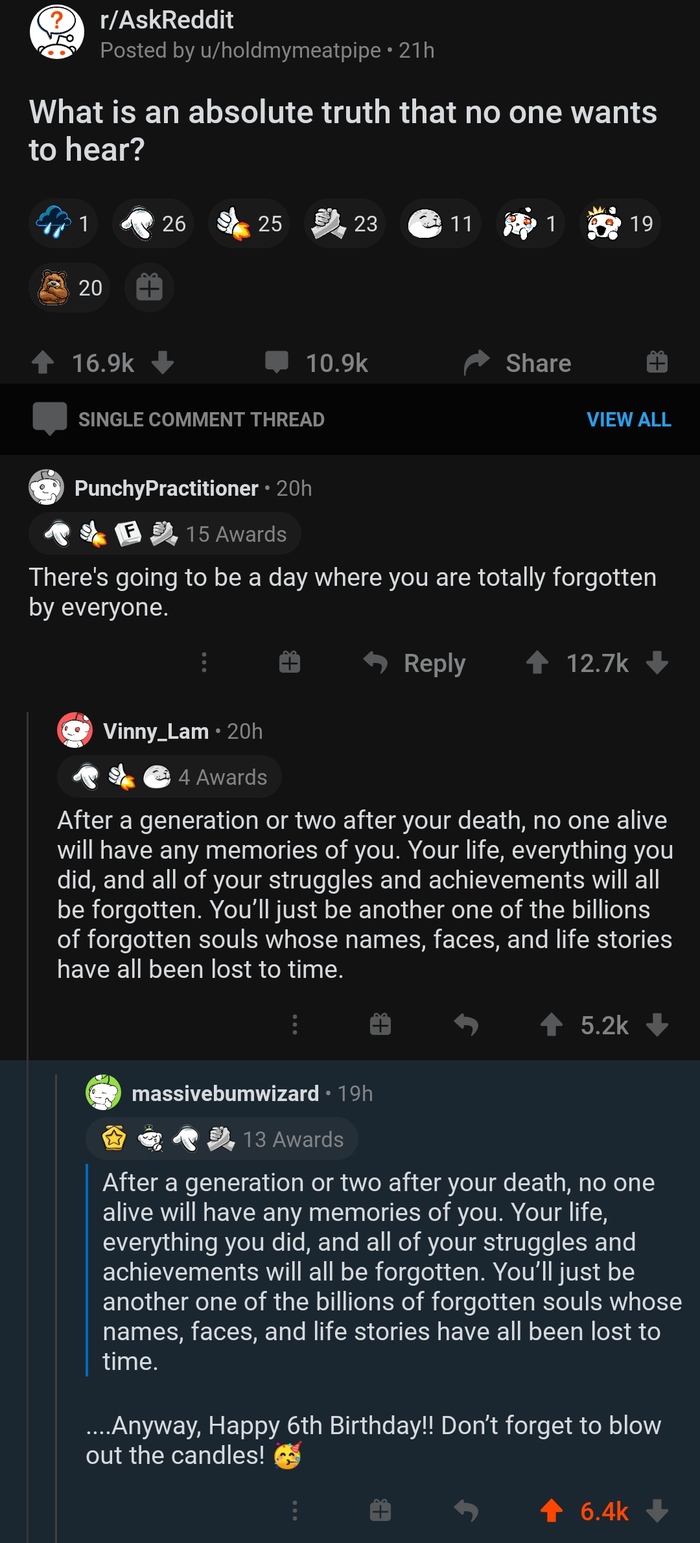The width and height of the screenshot is (700, 1543).
Task: Remove upvote on massivebumwizard's comment
Action: click(551, 1510)
